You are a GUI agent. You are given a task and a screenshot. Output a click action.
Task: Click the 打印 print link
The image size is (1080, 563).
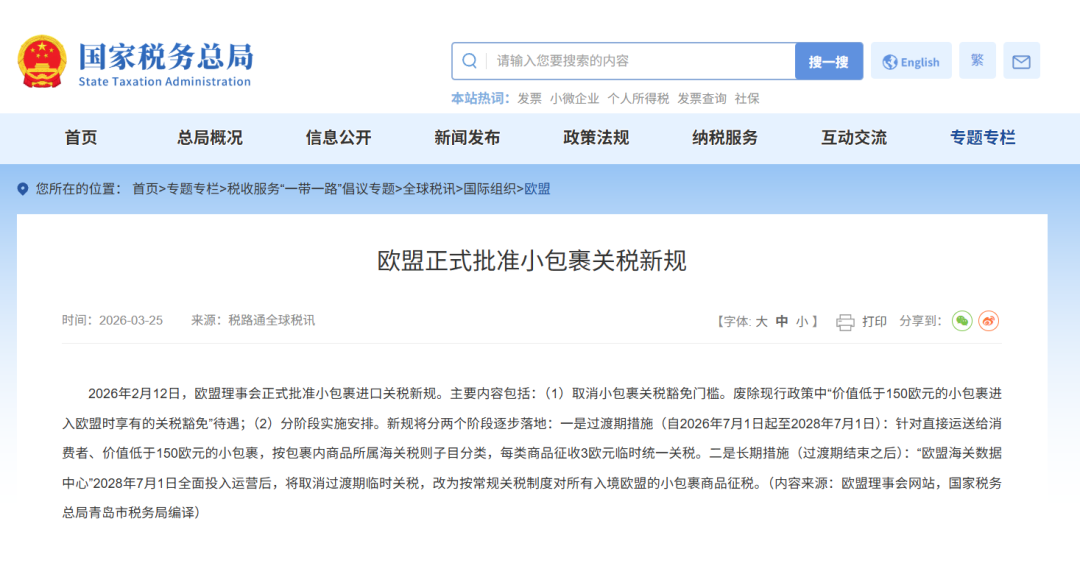874,321
